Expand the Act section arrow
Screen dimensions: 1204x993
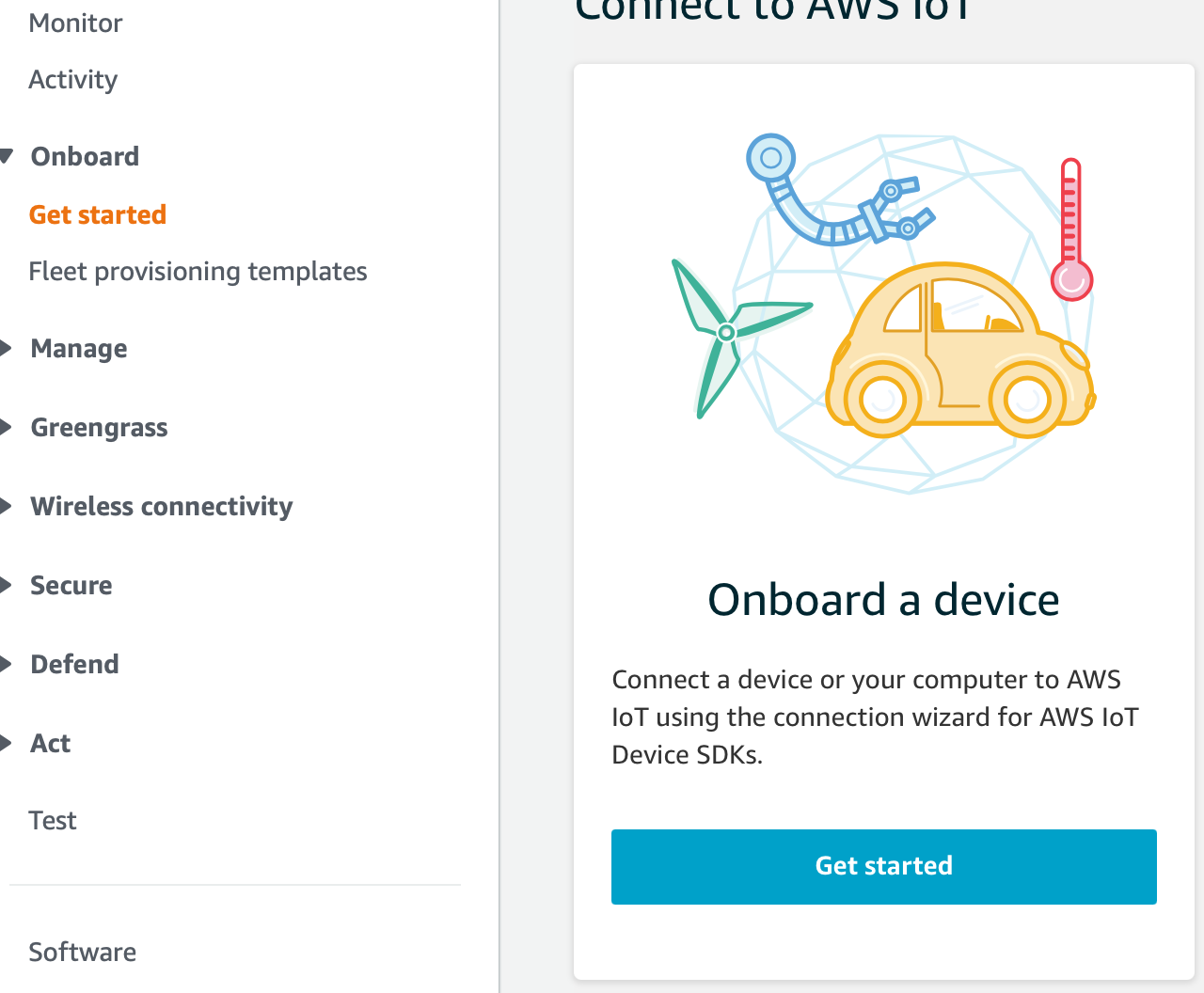click(x=7, y=744)
